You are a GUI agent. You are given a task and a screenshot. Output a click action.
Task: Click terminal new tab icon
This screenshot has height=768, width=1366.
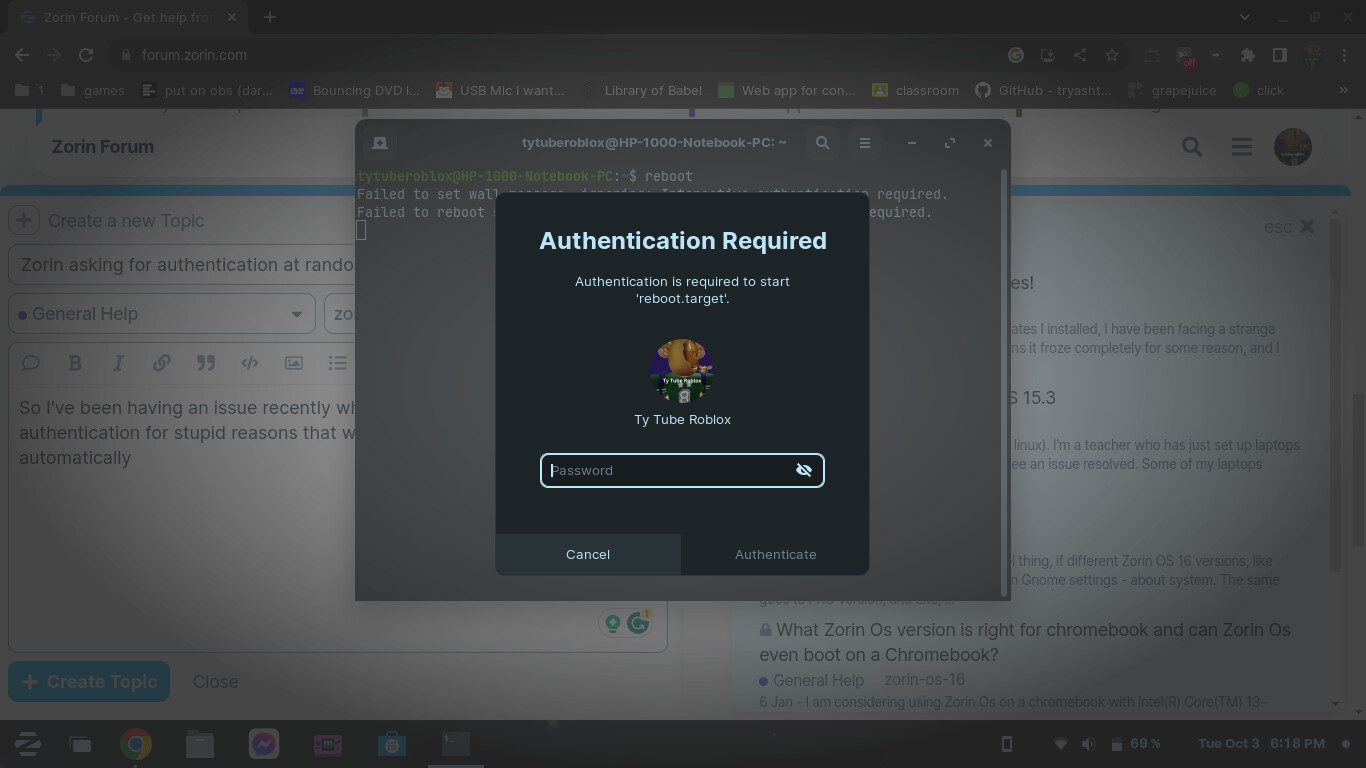tap(380, 143)
